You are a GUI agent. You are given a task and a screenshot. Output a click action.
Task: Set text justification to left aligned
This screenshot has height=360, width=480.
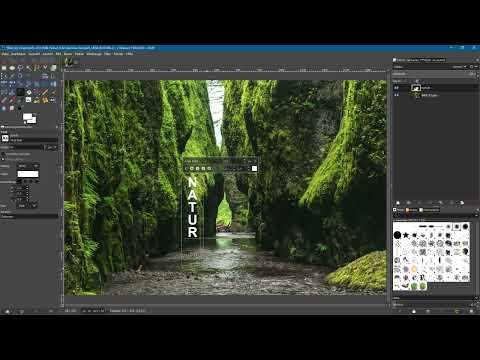click(19, 182)
